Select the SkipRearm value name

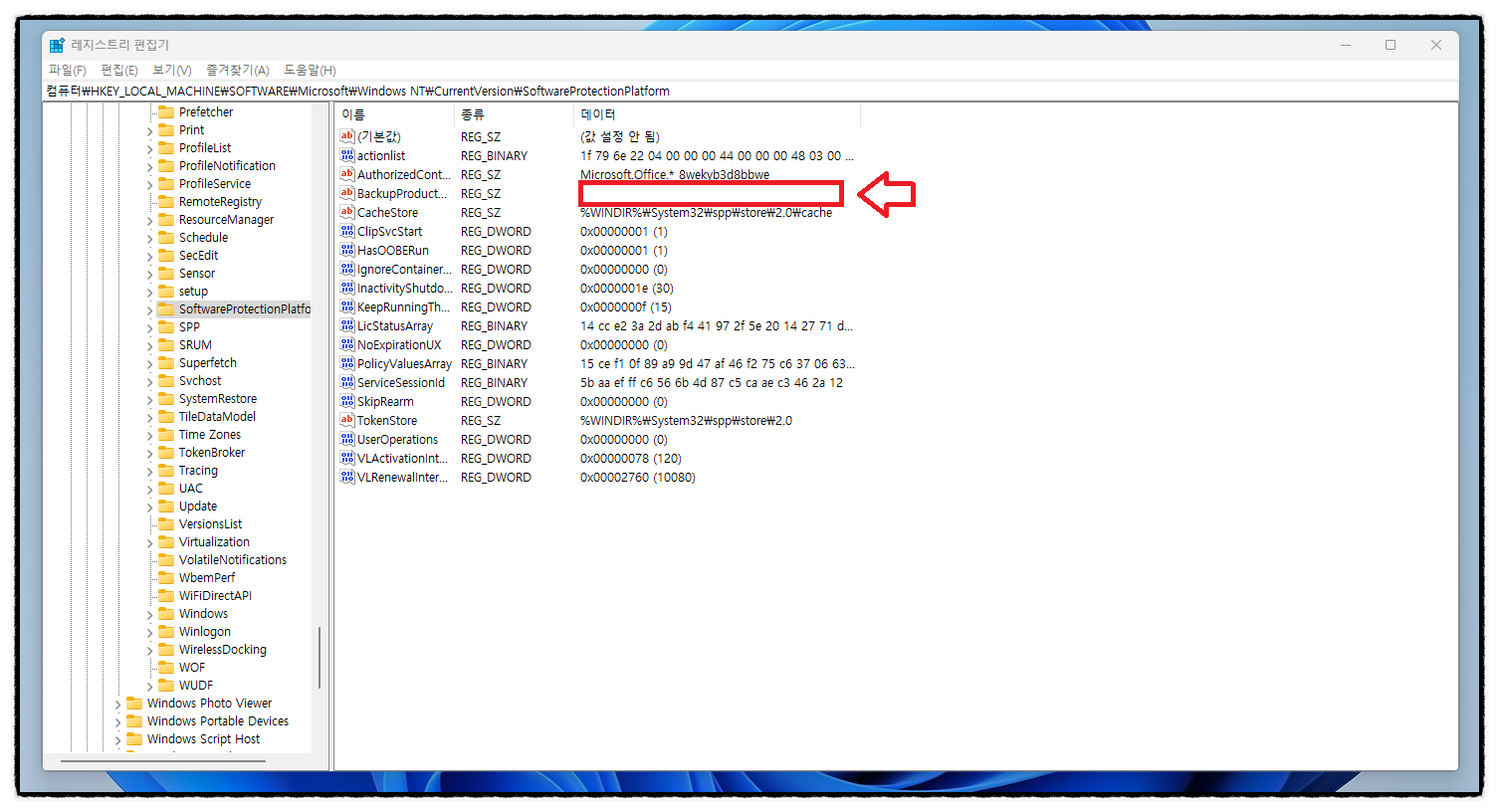pos(385,402)
